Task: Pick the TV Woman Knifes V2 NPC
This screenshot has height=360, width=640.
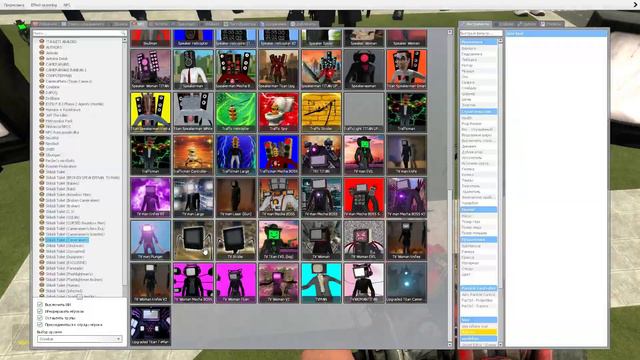Action: pos(151,282)
